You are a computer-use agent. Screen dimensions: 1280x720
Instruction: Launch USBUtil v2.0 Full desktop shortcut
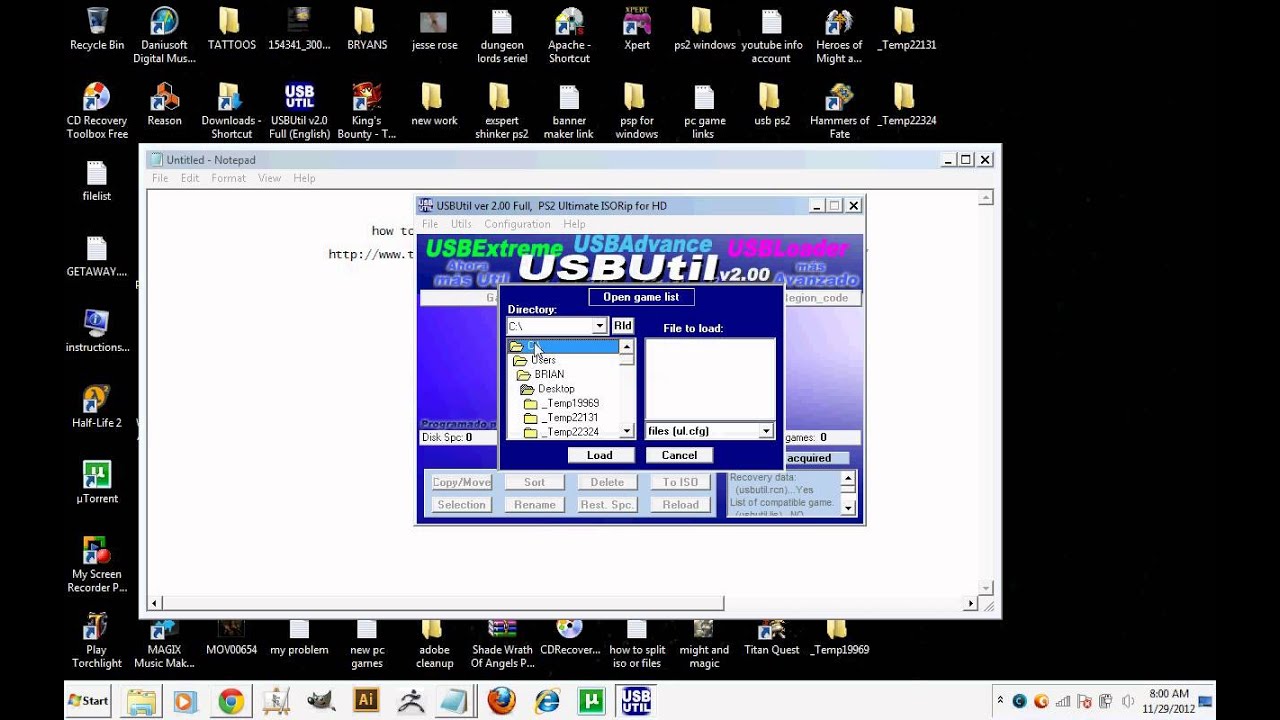pos(299,111)
